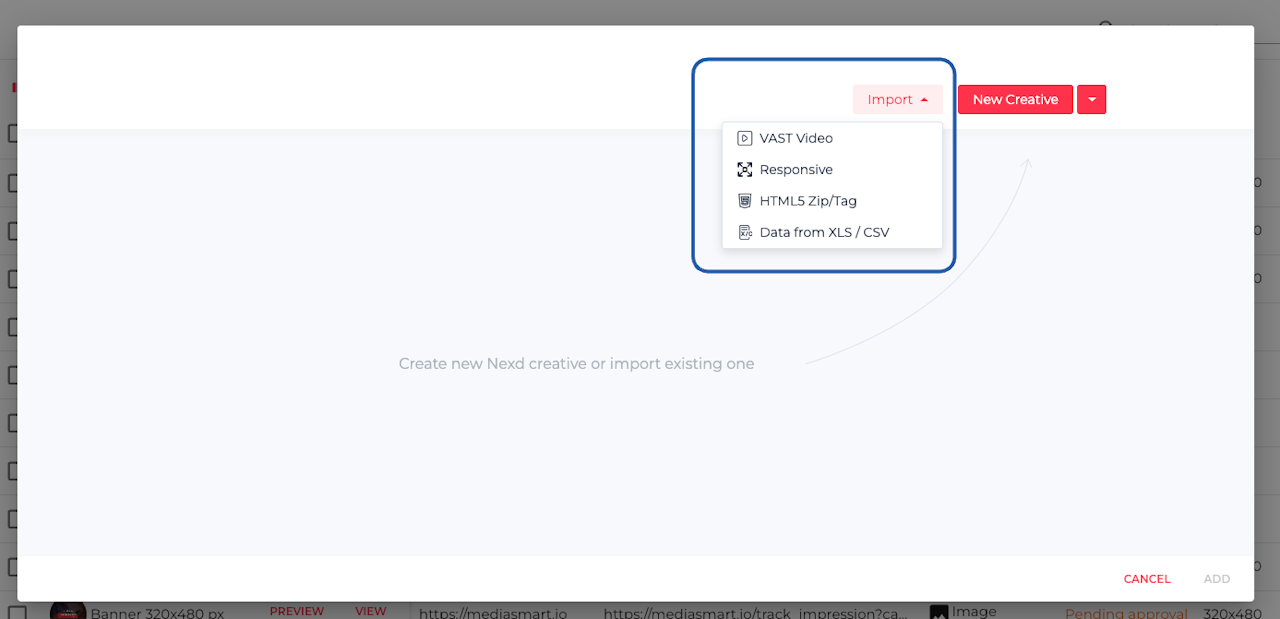Click the Image type icon in Banner row
Image resolution: width=1280 pixels, height=619 pixels.
[x=938, y=612]
